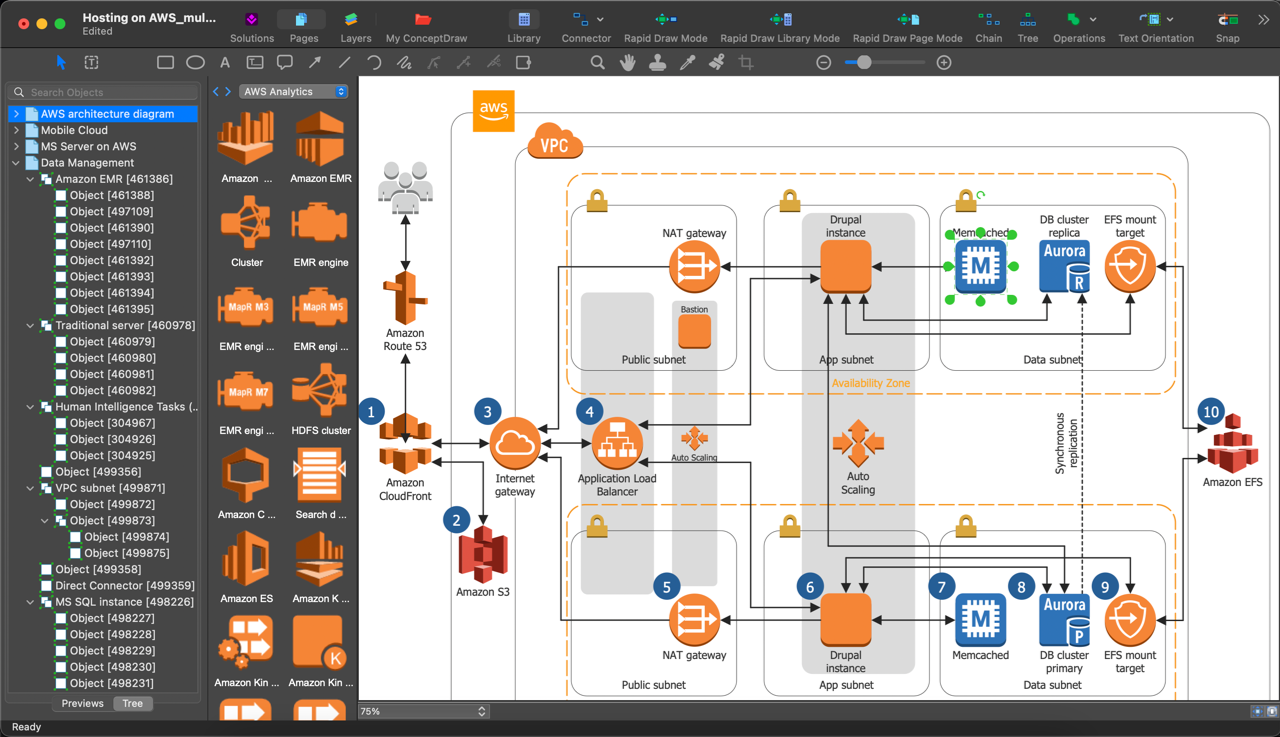This screenshot has height=737, width=1280.
Task: Pick the Cluster shape from library
Action: coord(246,230)
